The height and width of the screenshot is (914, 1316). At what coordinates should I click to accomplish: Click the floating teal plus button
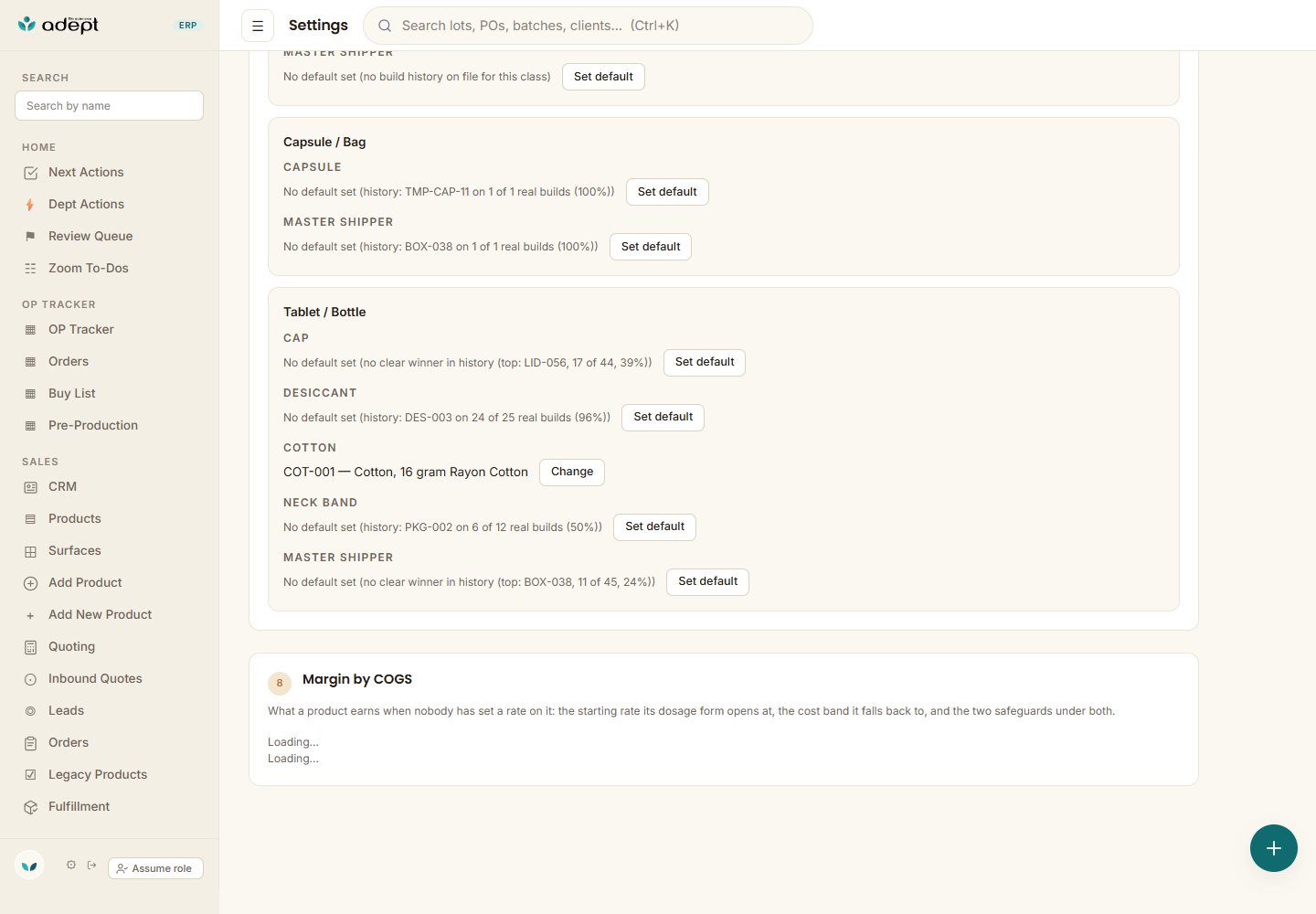[1274, 848]
